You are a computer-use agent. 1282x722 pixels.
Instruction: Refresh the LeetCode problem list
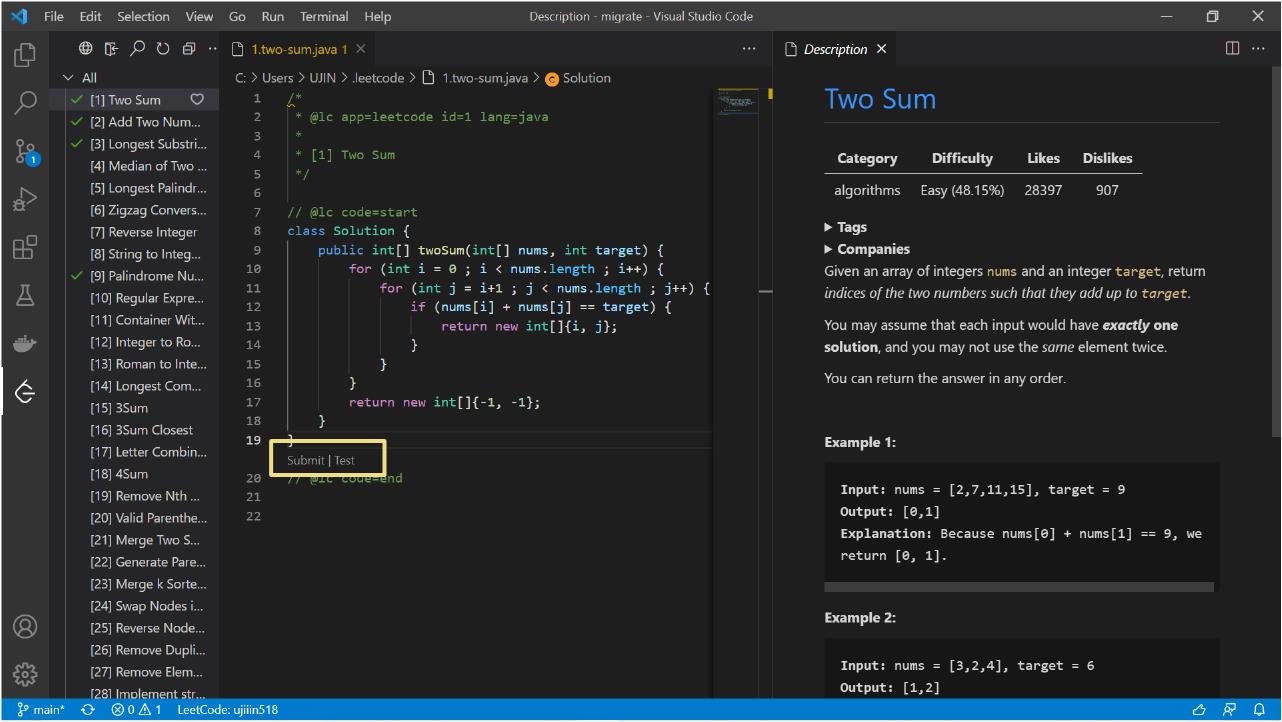pos(163,48)
